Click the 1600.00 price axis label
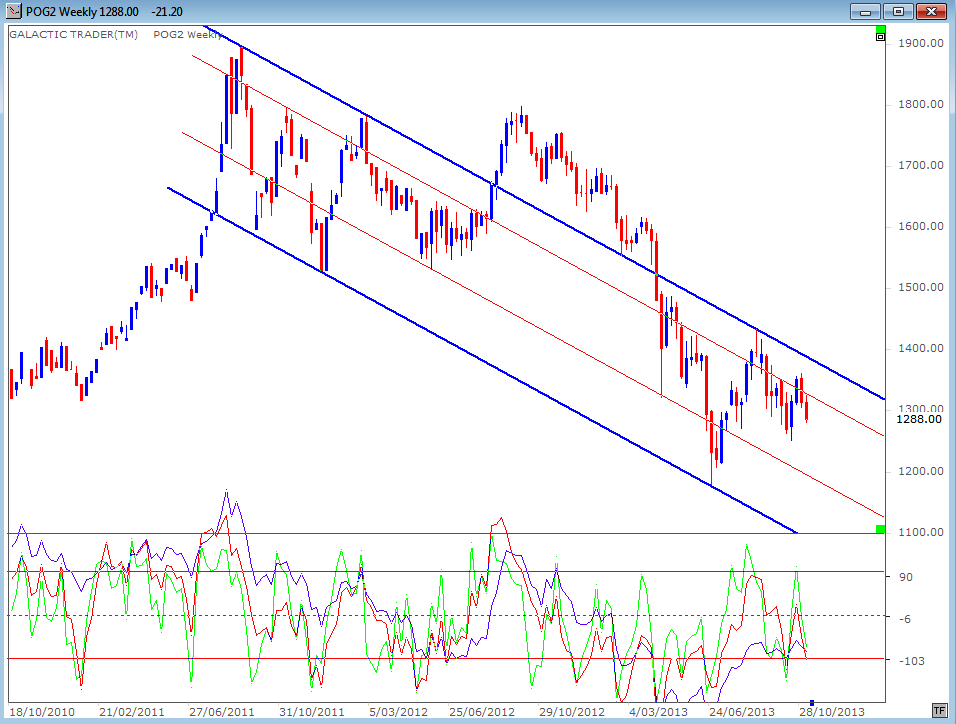The width and height of the screenshot is (956, 724). tap(921, 226)
